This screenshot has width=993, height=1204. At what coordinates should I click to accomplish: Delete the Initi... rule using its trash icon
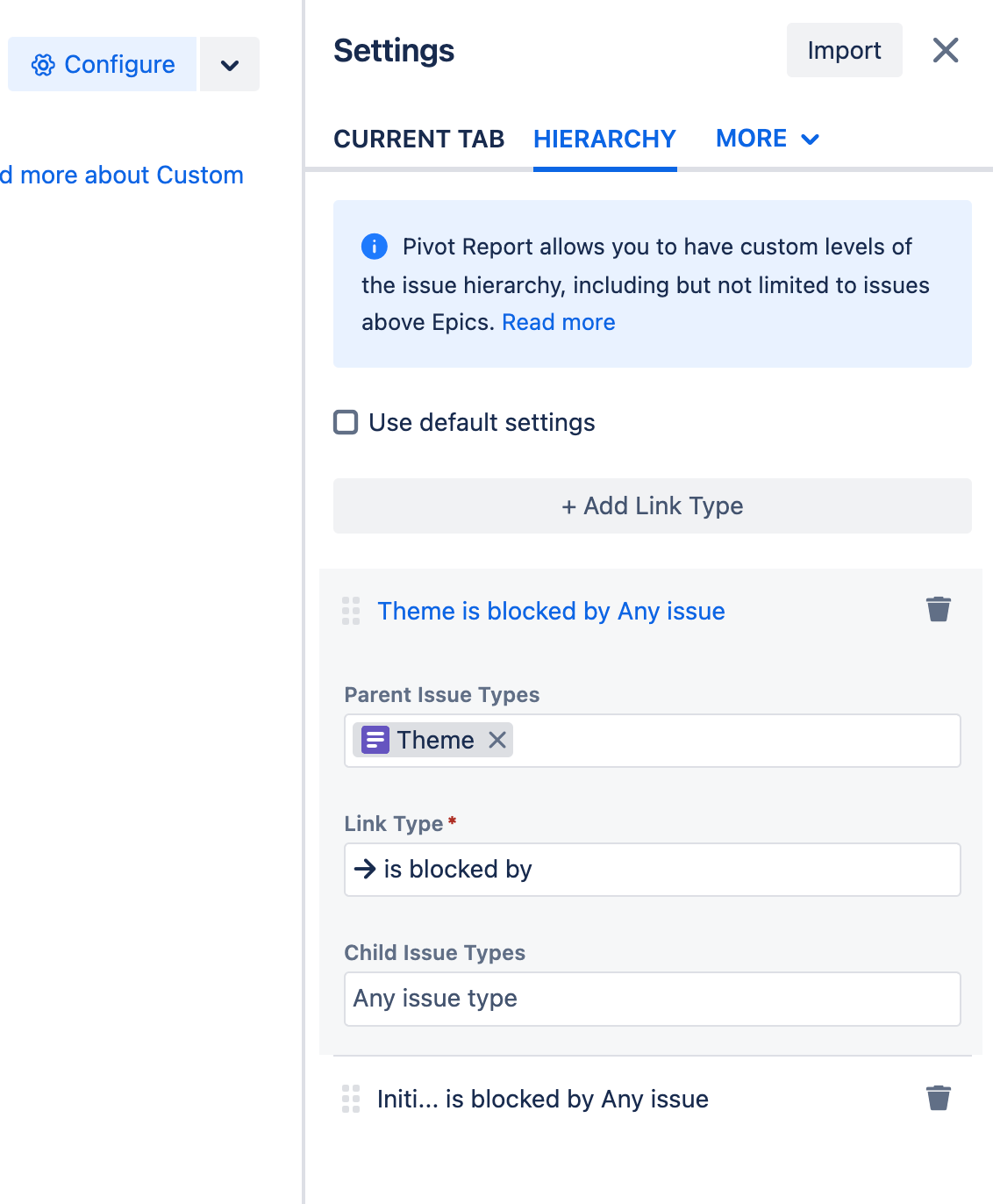coord(937,1098)
